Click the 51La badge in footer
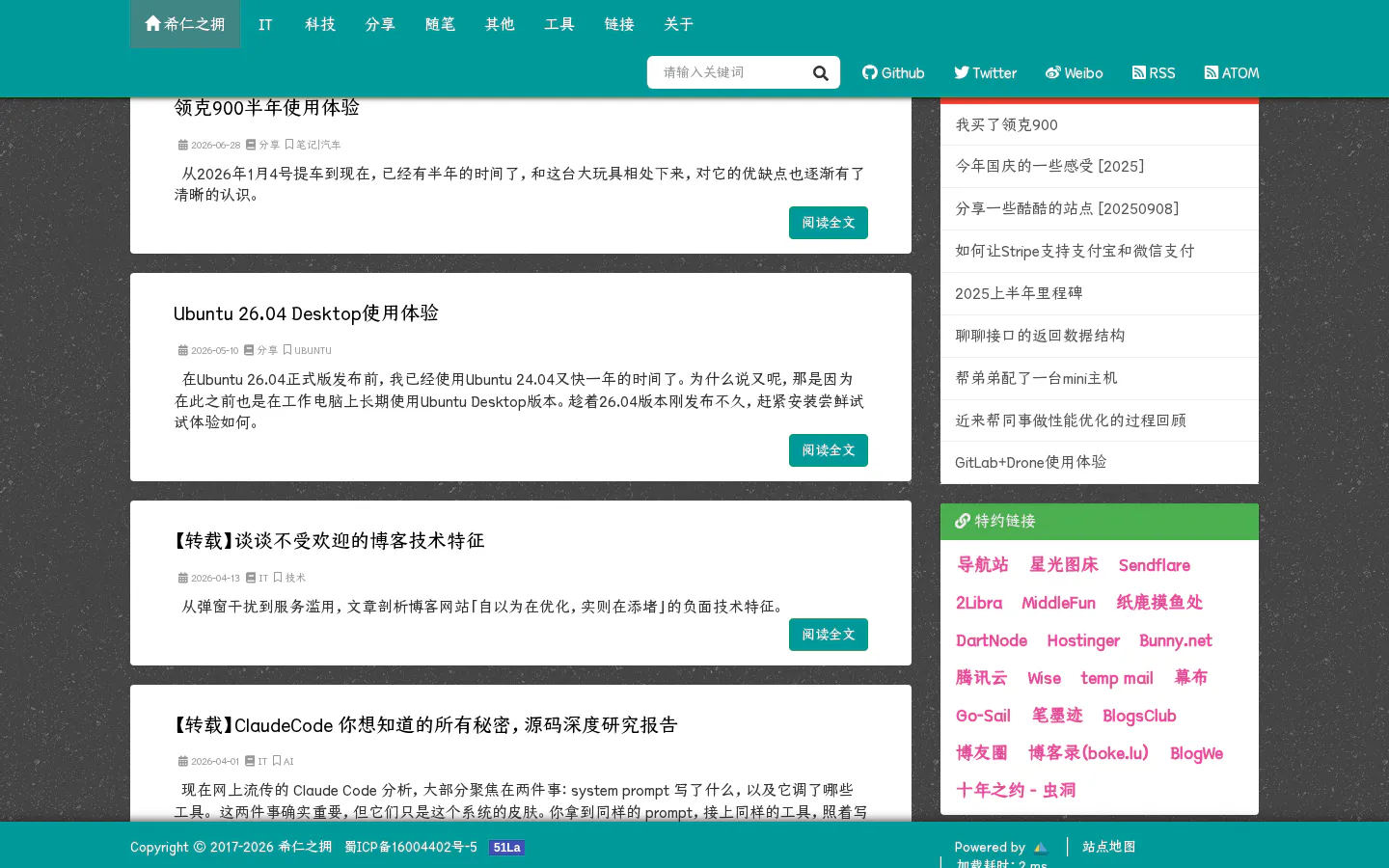Image resolution: width=1389 pixels, height=868 pixels. (506, 848)
